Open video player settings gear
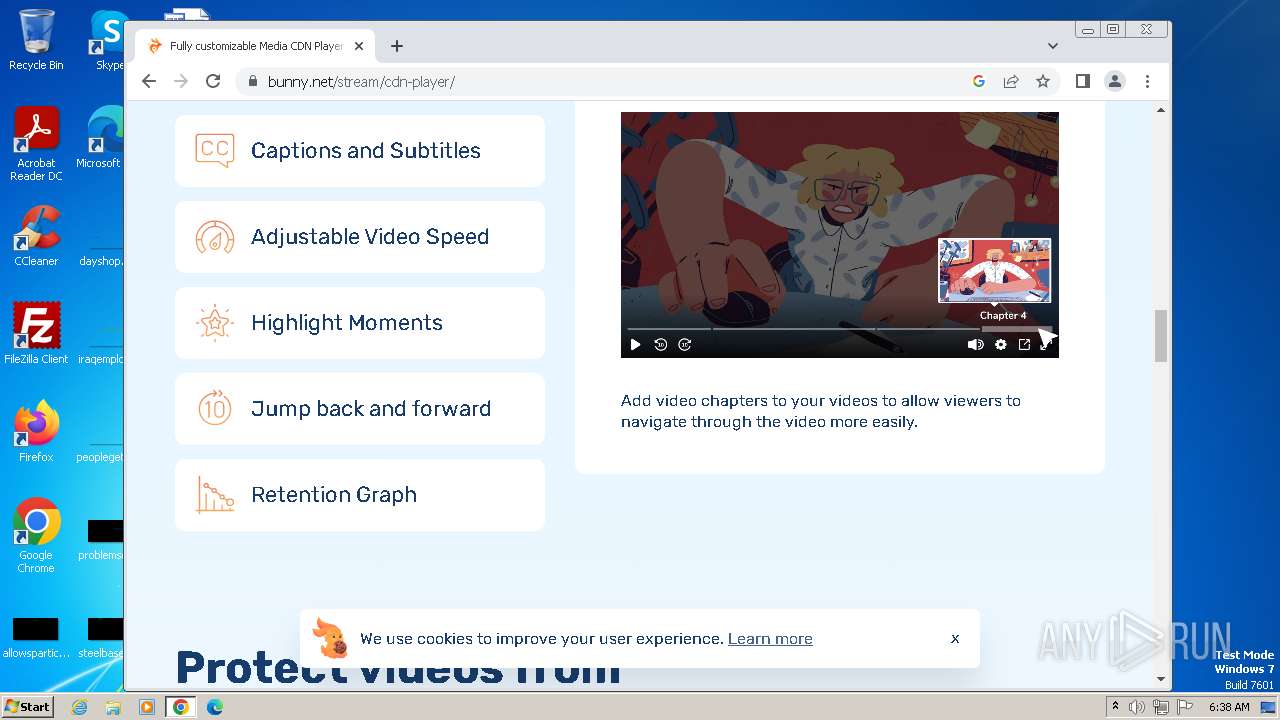This screenshot has height=720, width=1280. [1001, 344]
